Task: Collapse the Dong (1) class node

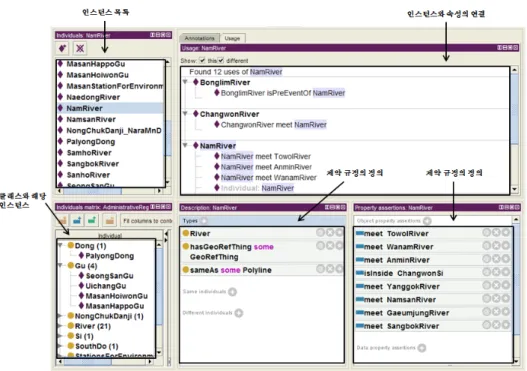Action: point(60,246)
